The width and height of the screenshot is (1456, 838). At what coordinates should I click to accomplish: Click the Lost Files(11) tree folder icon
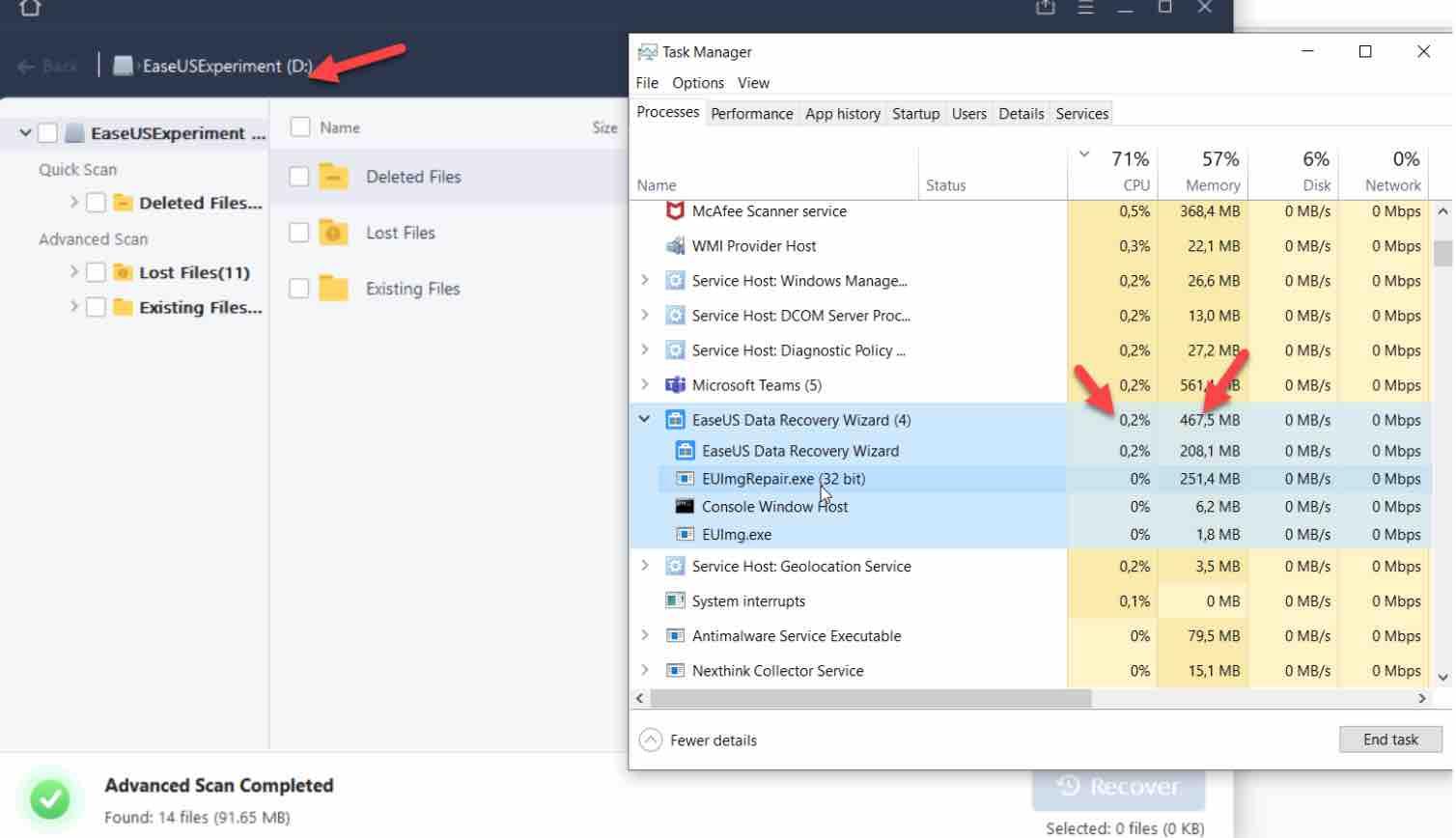(123, 272)
